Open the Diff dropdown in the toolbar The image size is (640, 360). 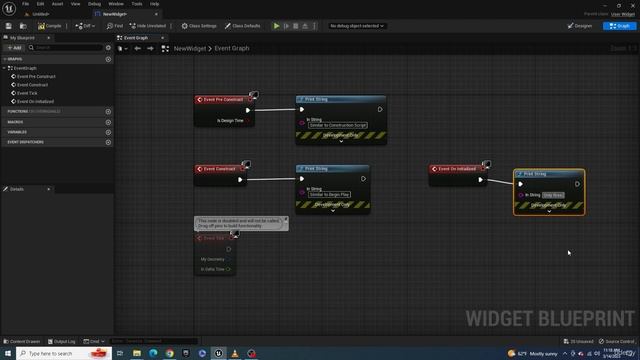tap(85, 26)
